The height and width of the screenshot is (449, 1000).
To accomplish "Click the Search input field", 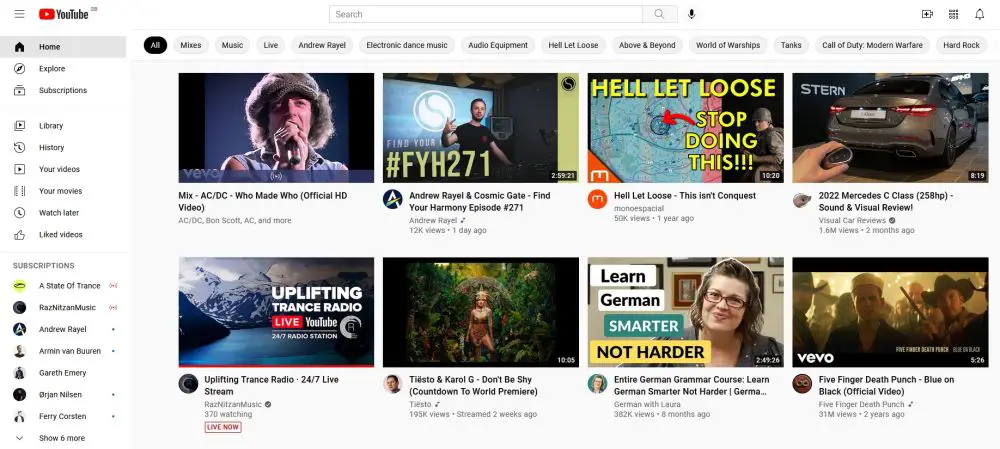I will point(486,14).
